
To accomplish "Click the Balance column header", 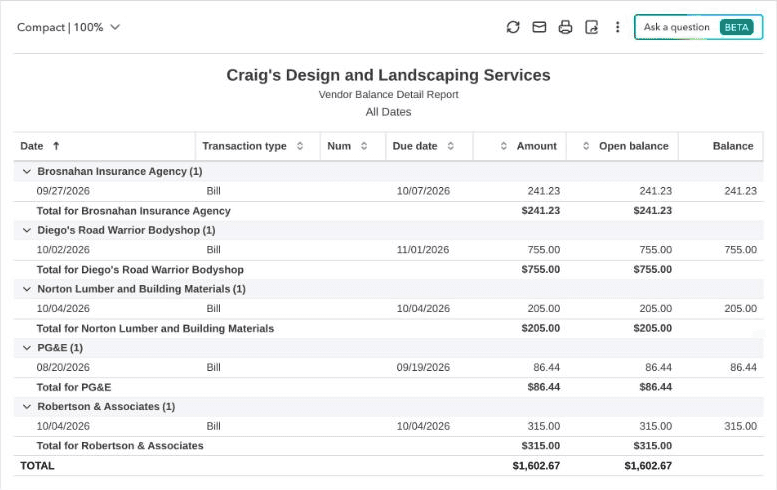I will (733, 146).
